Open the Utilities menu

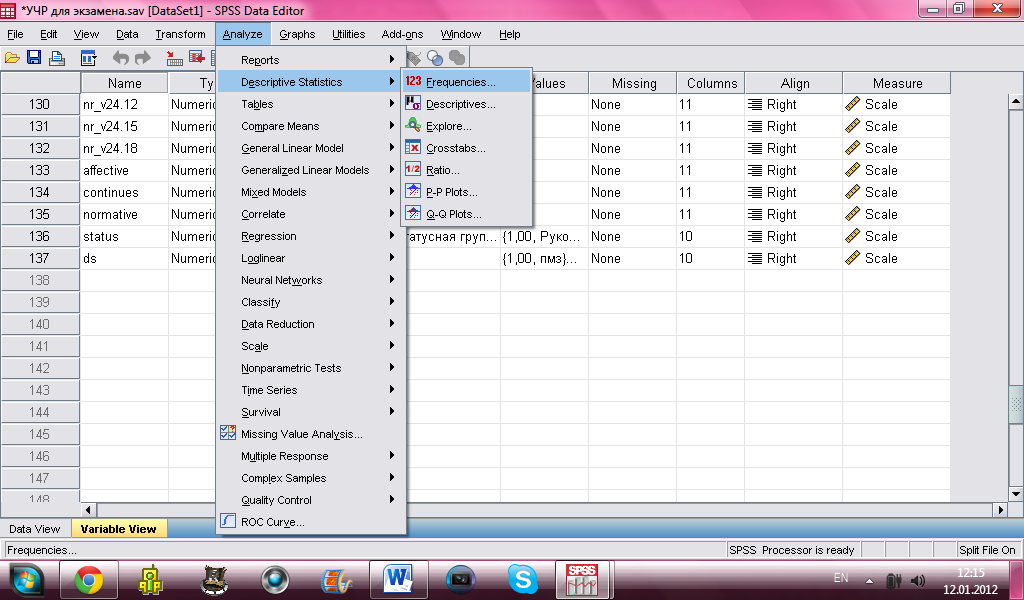(348, 34)
